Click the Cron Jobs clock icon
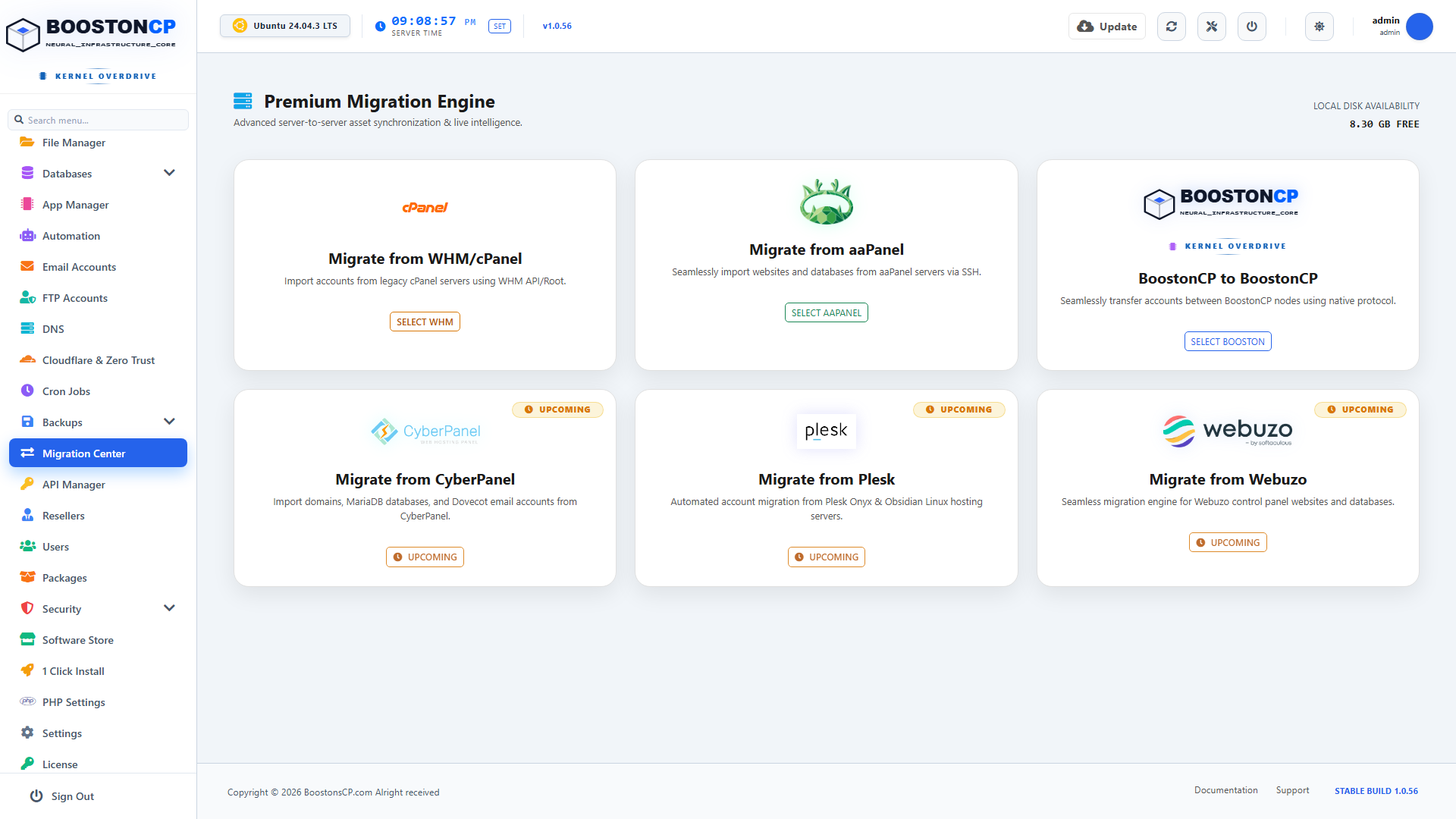This screenshot has height=819, width=1456. click(27, 391)
